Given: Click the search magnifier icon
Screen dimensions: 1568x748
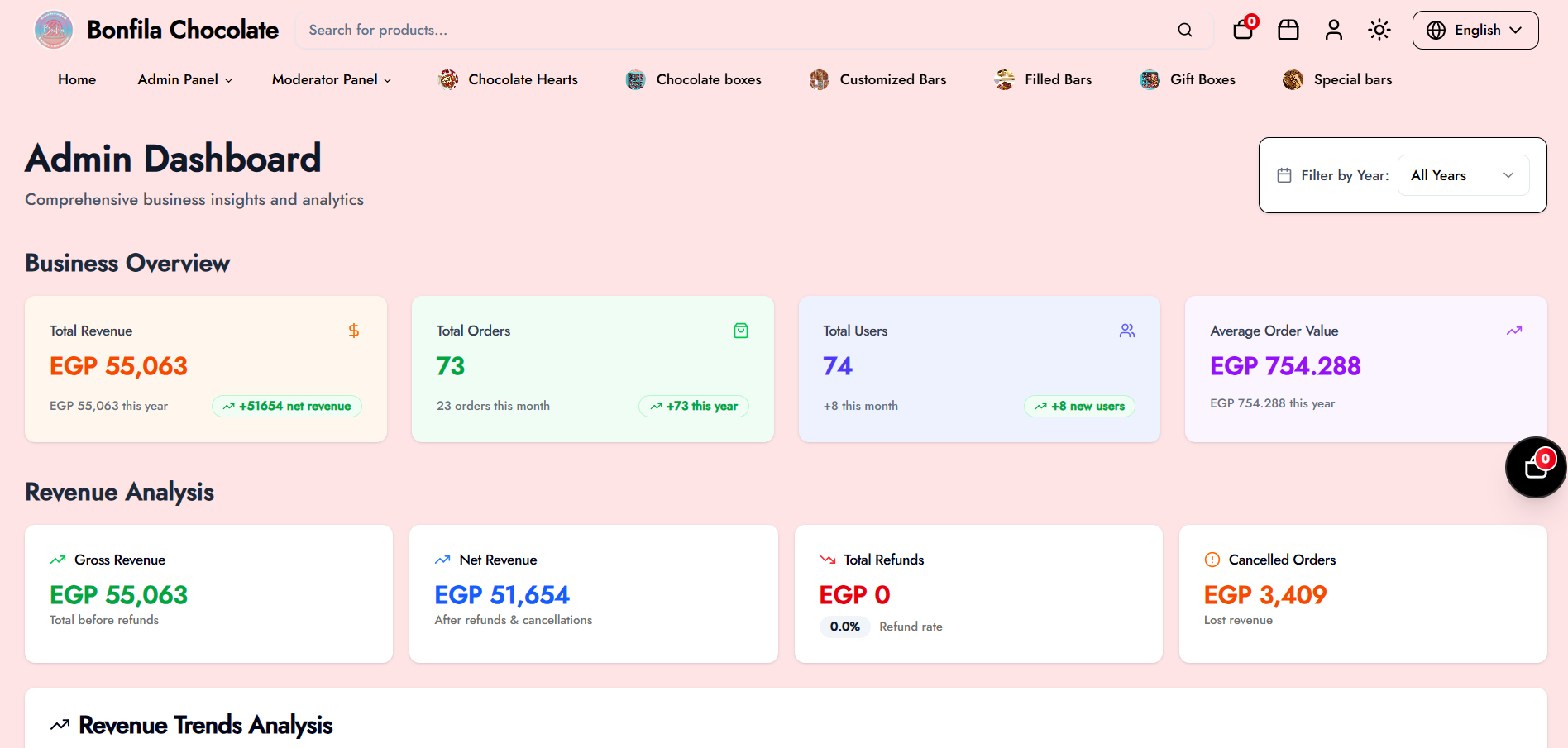Looking at the screenshot, I should tap(1185, 30).
